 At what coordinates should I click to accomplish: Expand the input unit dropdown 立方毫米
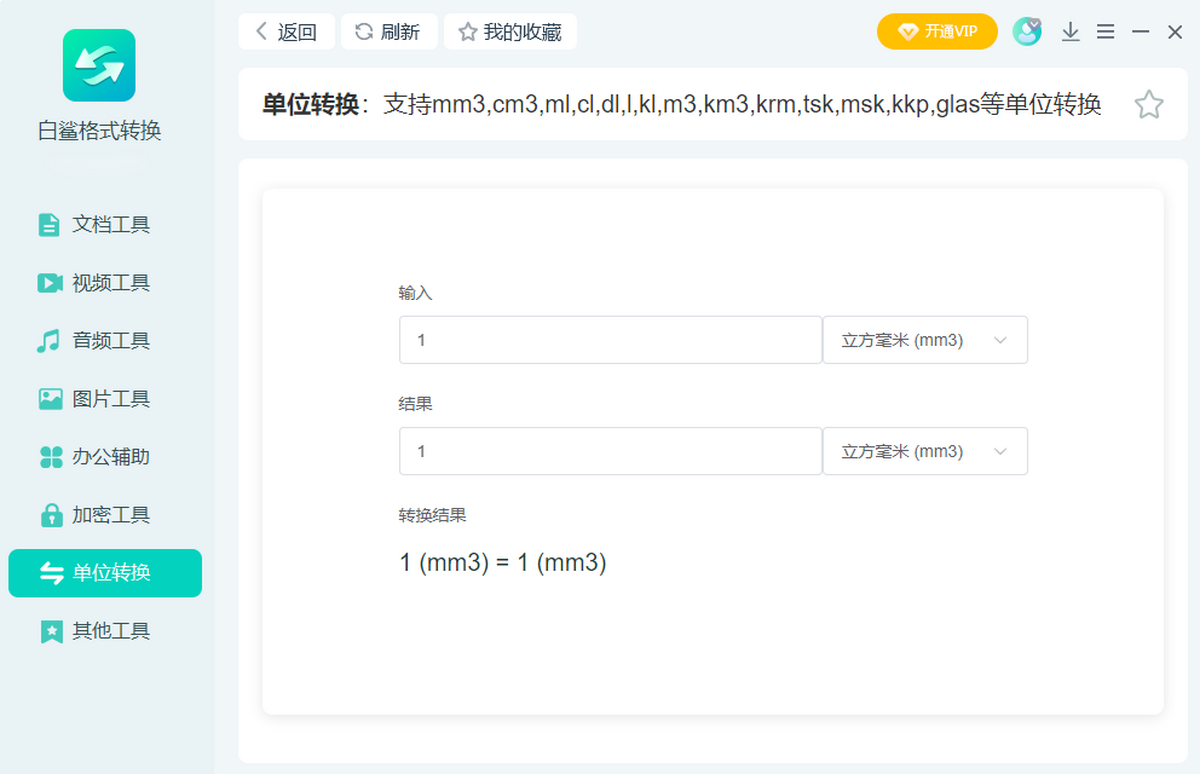coord(924,340)
